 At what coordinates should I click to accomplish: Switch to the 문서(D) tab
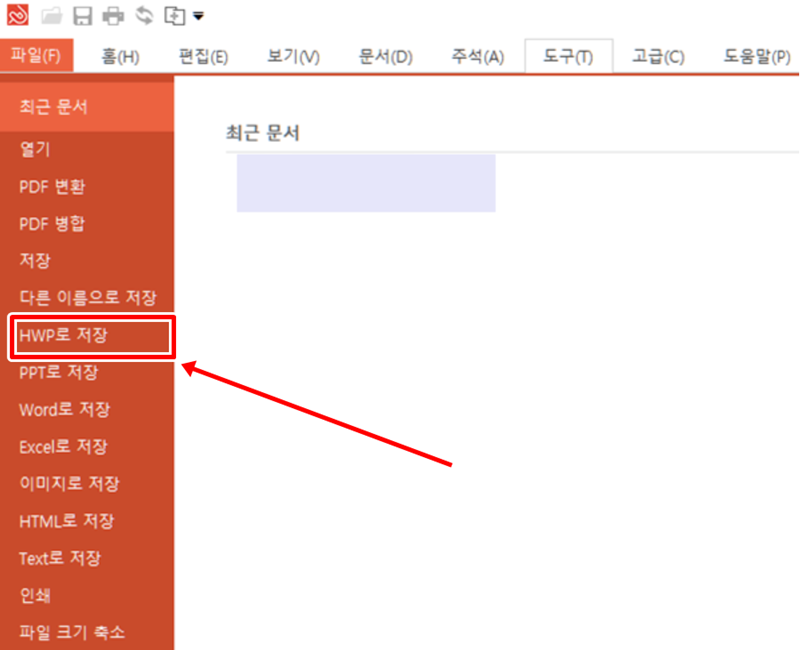click(385, 56)
